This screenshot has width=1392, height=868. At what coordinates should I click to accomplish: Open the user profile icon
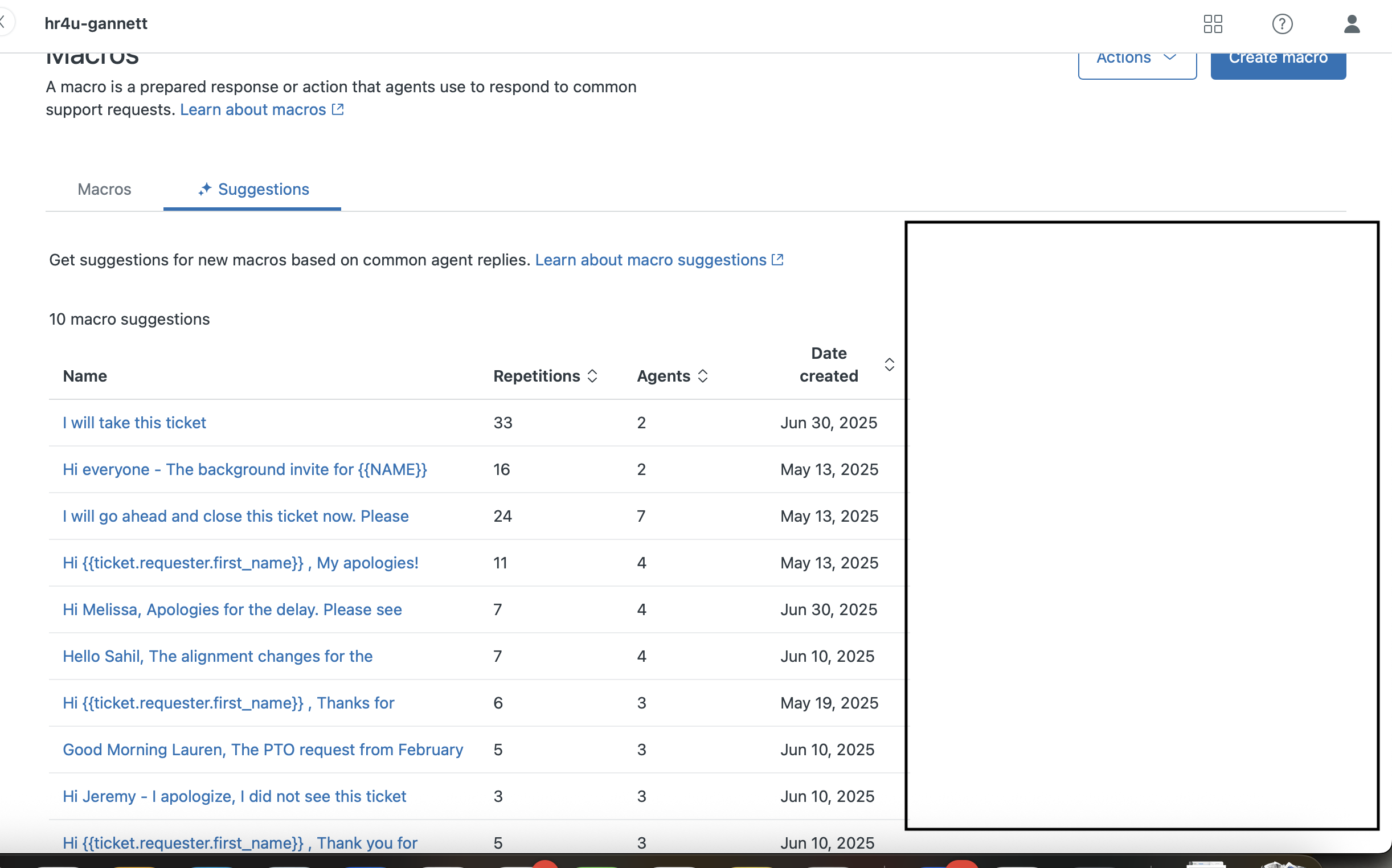pos(1351,24)
